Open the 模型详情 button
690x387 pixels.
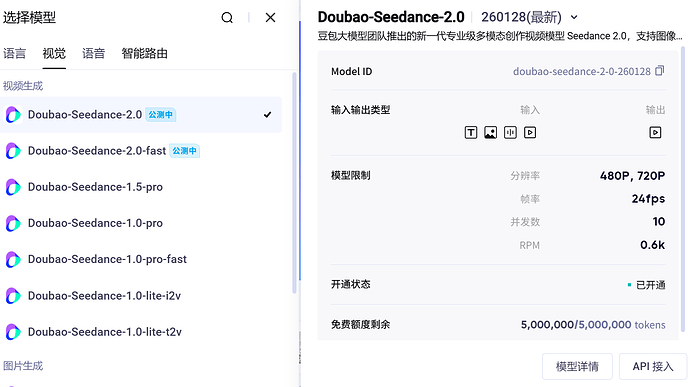(577, 366)
